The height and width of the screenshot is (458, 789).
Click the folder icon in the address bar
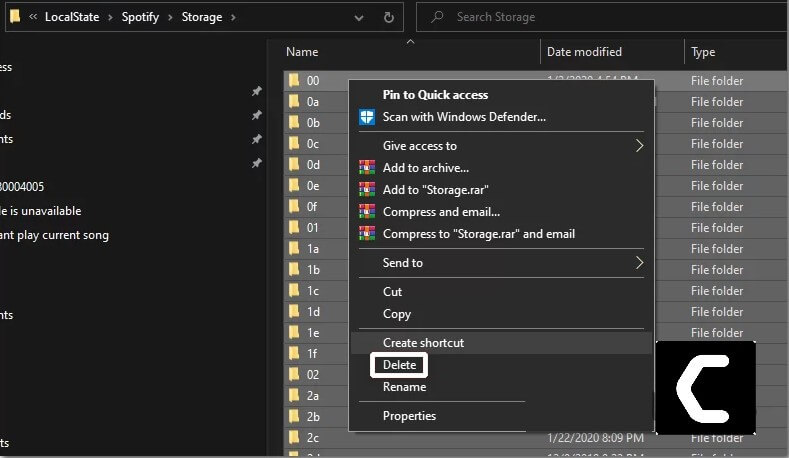(15, 17)
